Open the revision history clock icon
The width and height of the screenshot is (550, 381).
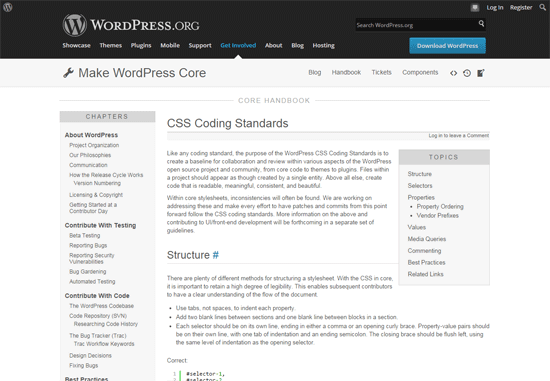[x=467, y=73]
